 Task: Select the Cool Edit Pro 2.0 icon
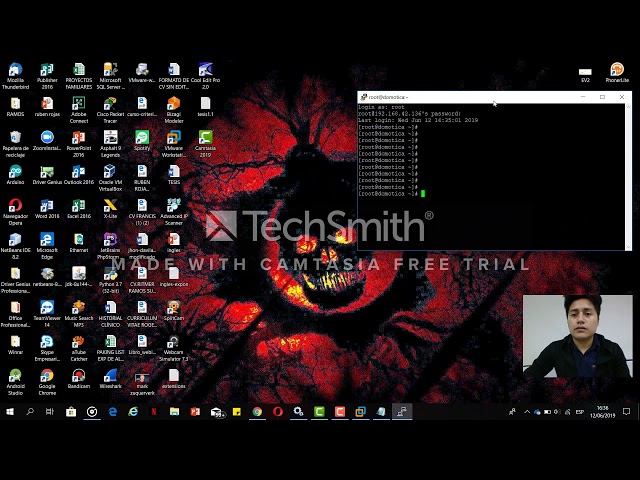[205, 76]
